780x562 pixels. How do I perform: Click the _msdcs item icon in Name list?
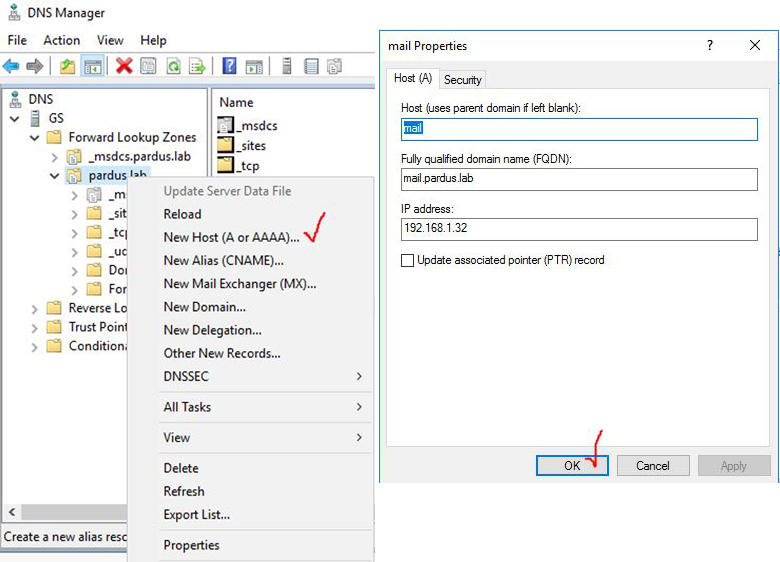tap(225, 125)
